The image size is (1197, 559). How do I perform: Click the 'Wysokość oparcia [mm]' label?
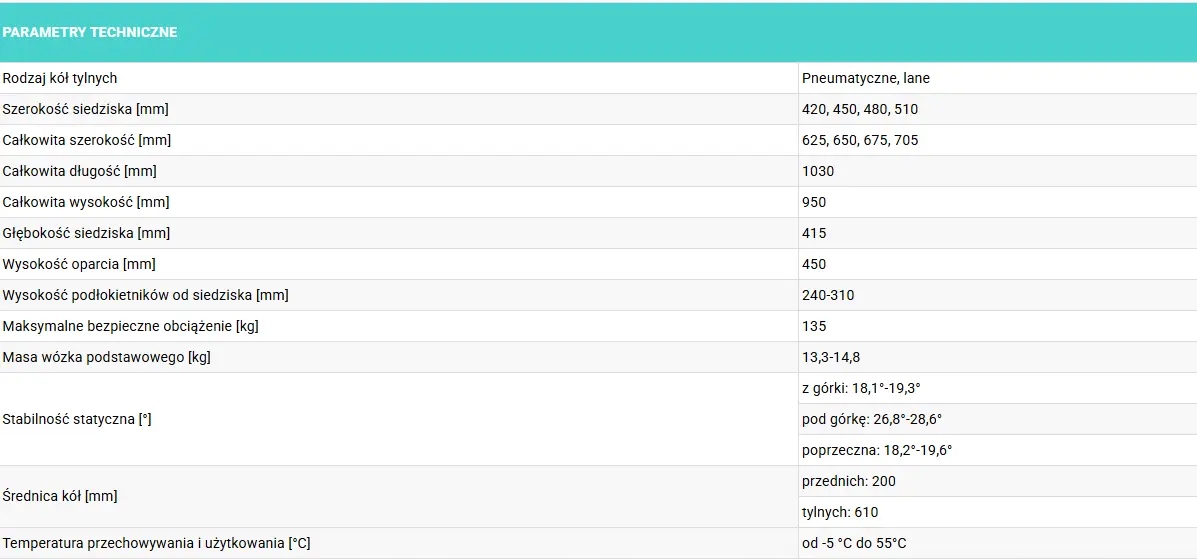coord(79,264)
